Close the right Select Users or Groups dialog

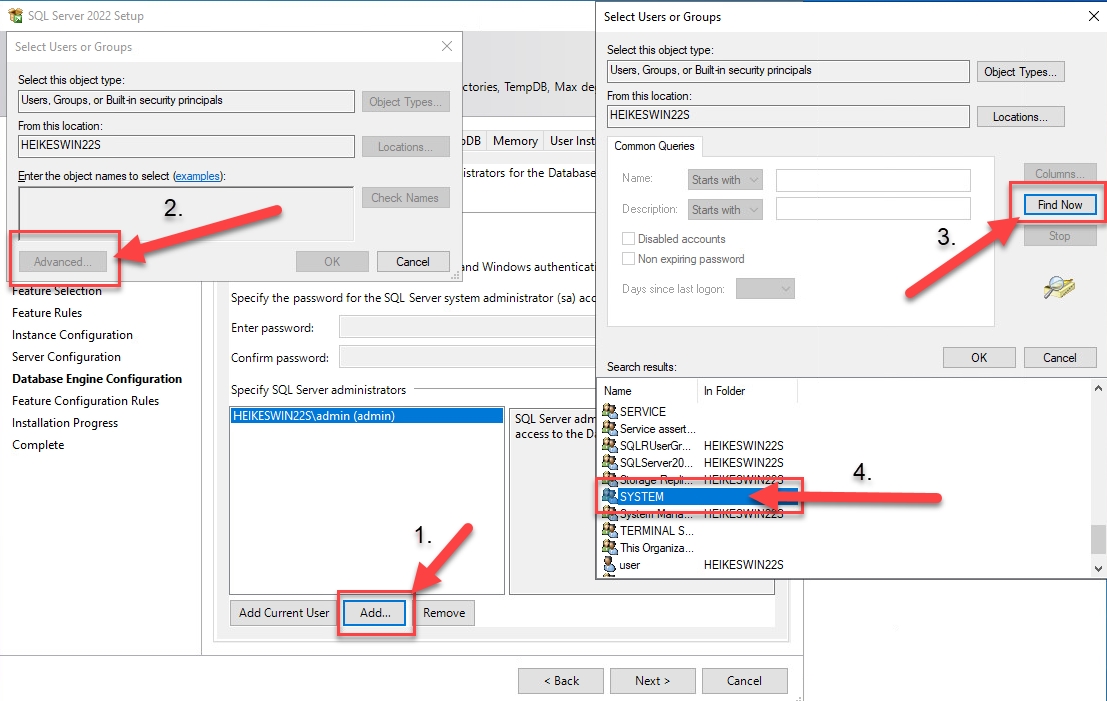pos(1094,16)
